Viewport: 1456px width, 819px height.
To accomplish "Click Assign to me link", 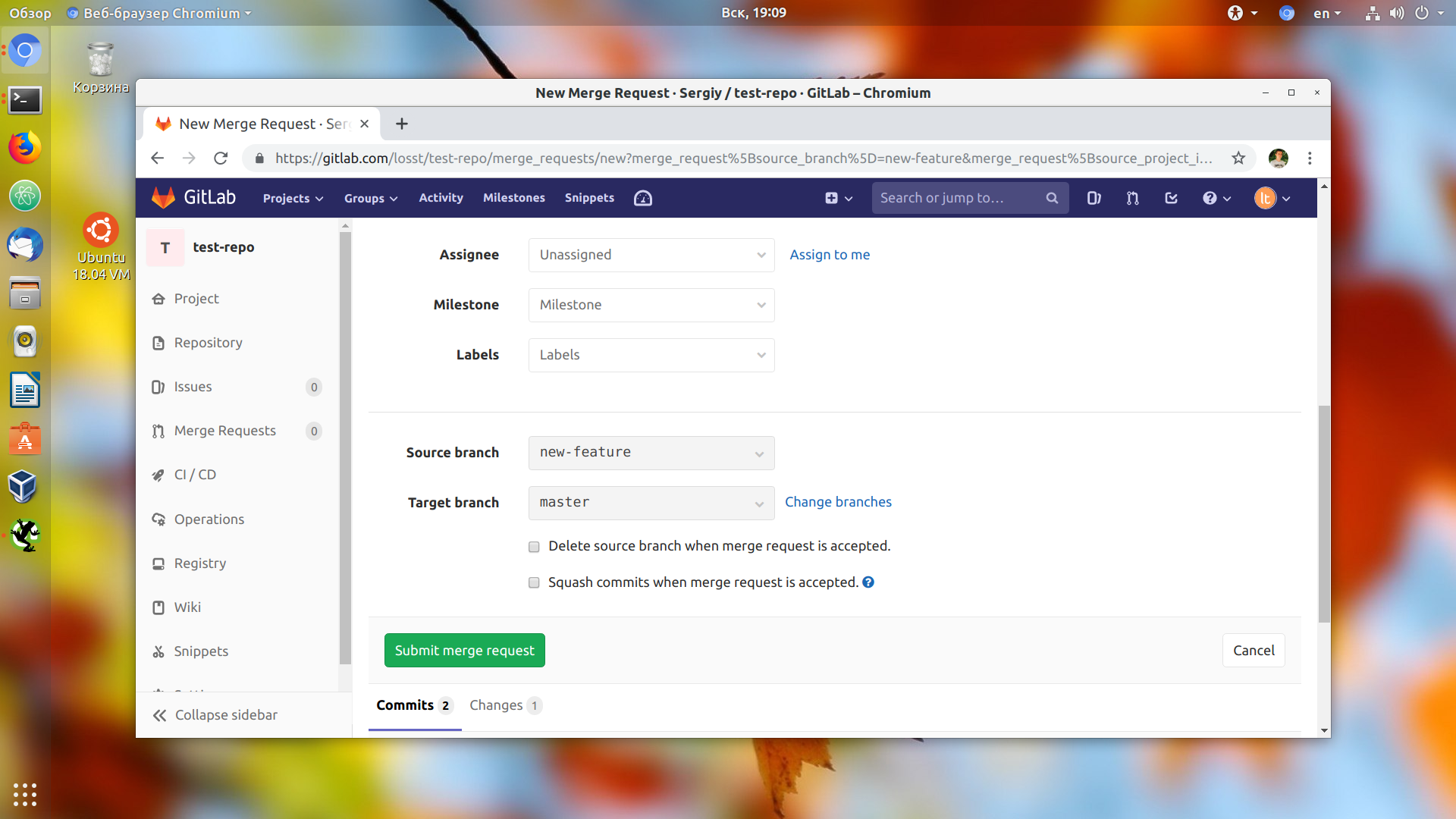I will click(x=830, y=255).
